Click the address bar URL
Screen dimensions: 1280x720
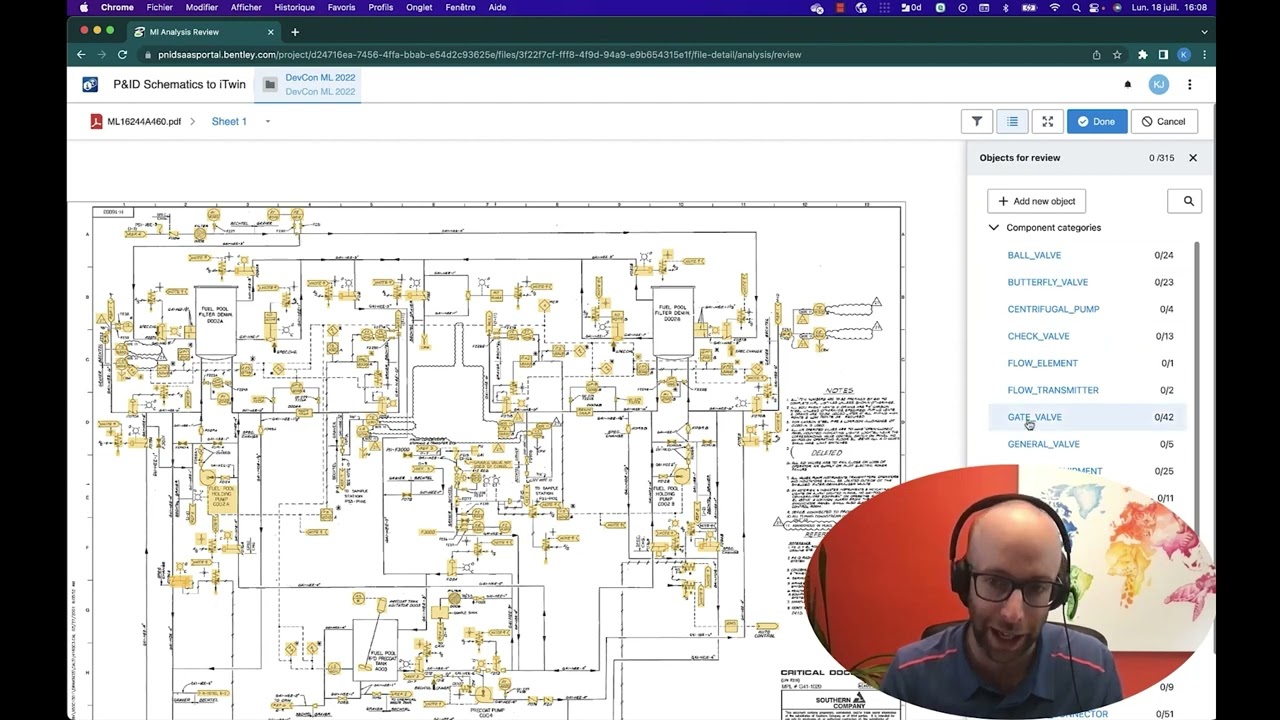pos(479,55)
